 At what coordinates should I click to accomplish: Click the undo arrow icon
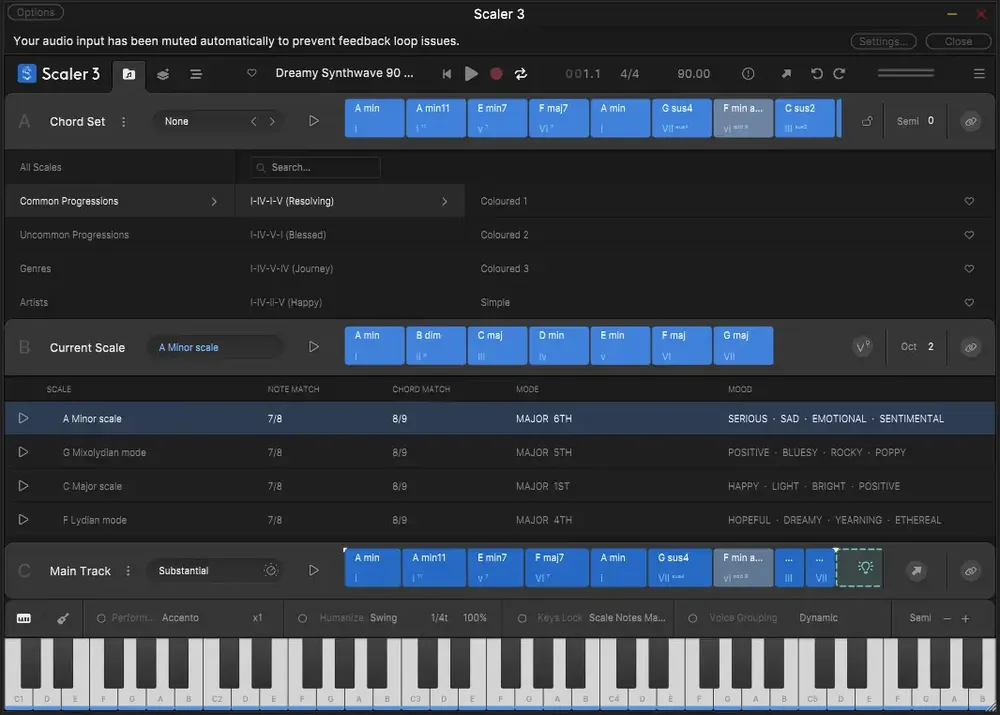(816, 74)
